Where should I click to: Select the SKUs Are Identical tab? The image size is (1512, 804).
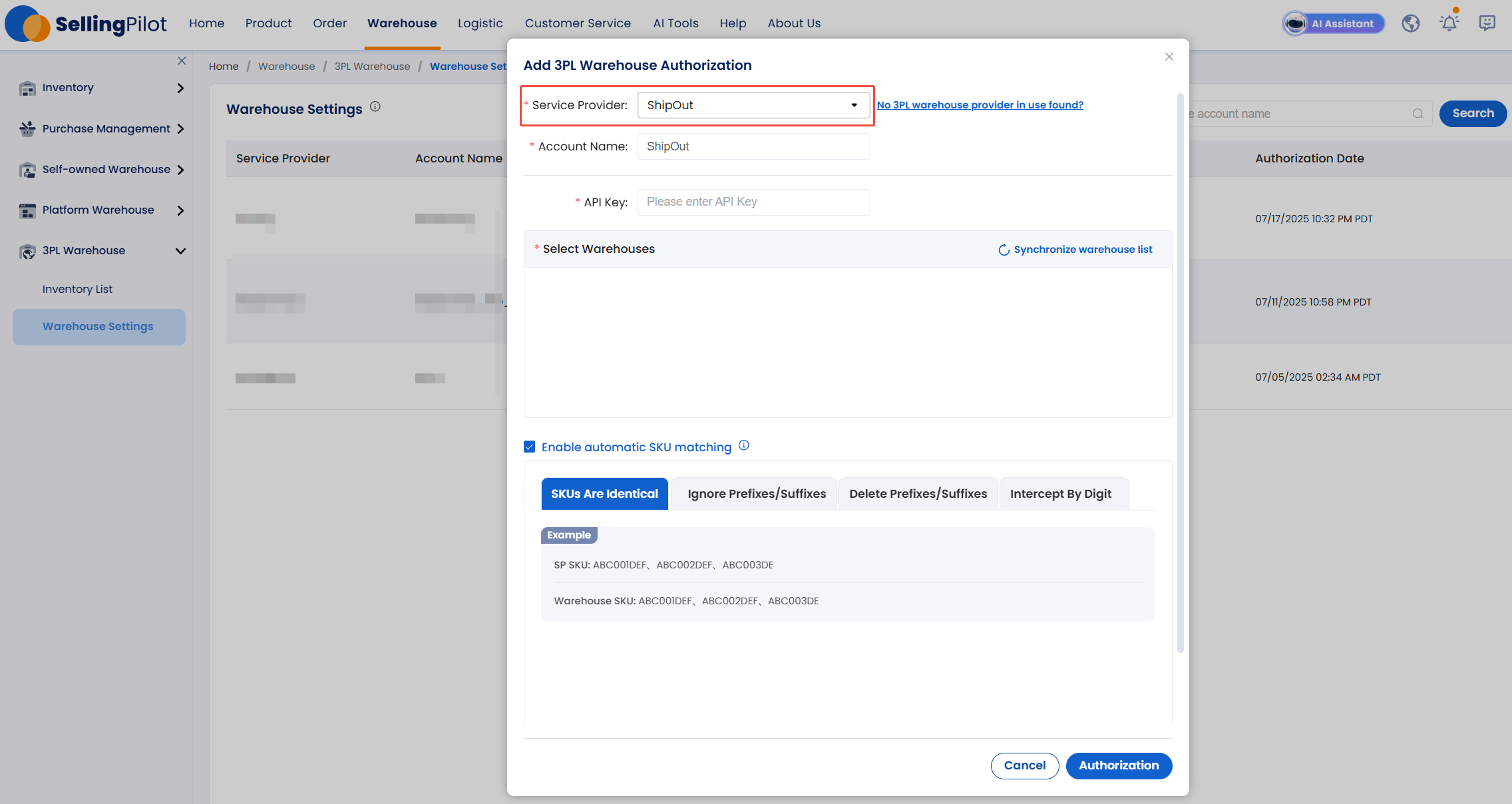604,494
